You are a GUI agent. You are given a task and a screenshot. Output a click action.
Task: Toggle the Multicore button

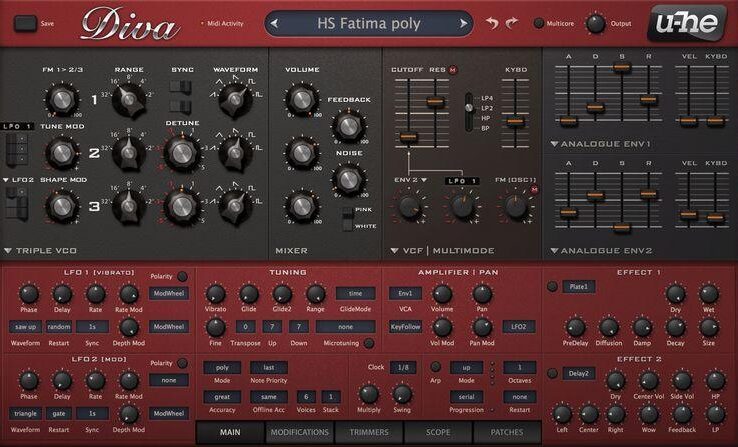(x=539, y=23)
